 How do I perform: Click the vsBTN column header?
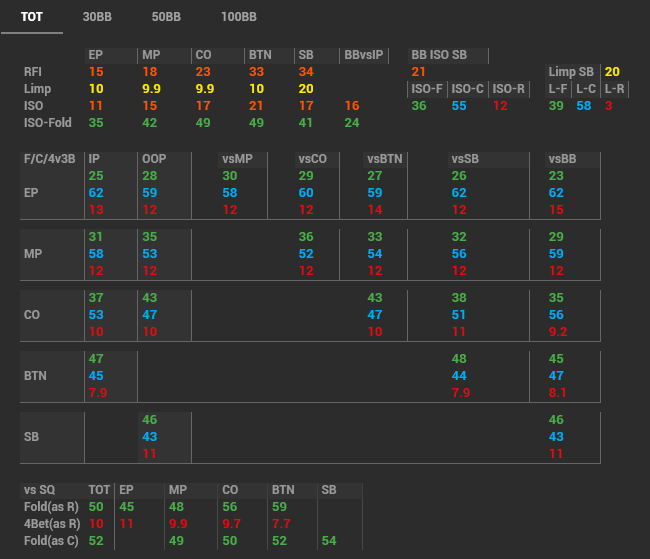384,158
